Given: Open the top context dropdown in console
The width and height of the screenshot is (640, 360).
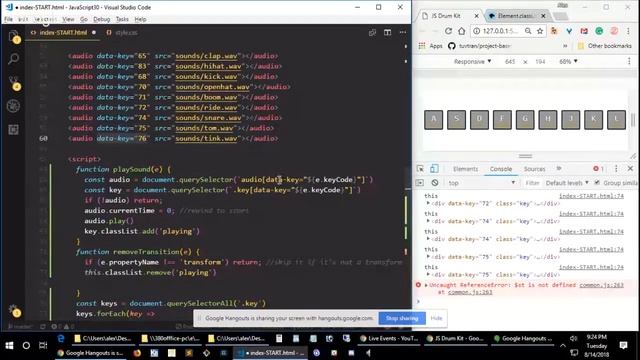Looking at the screenshot, I should point(482,183).
